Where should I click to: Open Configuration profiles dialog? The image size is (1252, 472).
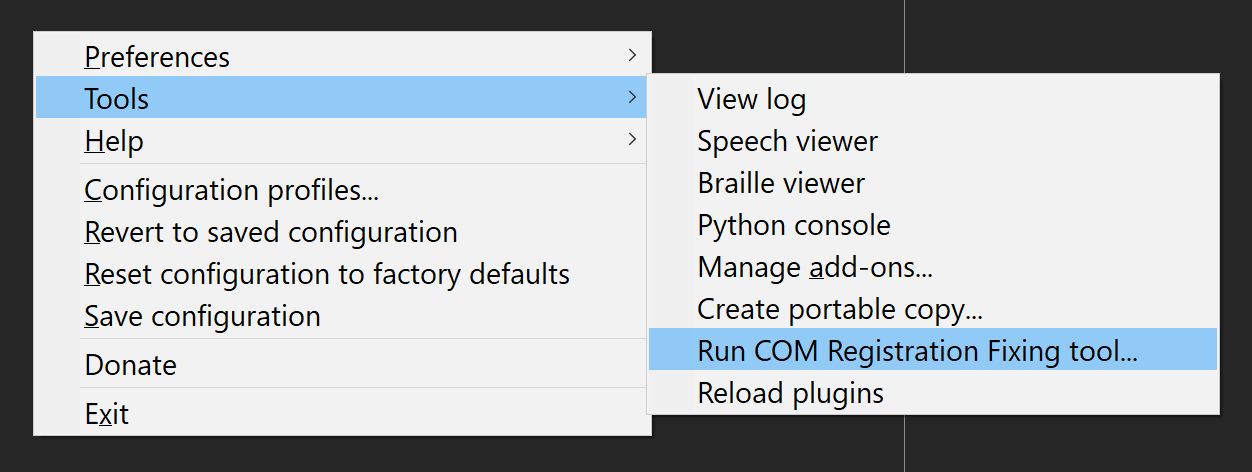click(231, 189)
